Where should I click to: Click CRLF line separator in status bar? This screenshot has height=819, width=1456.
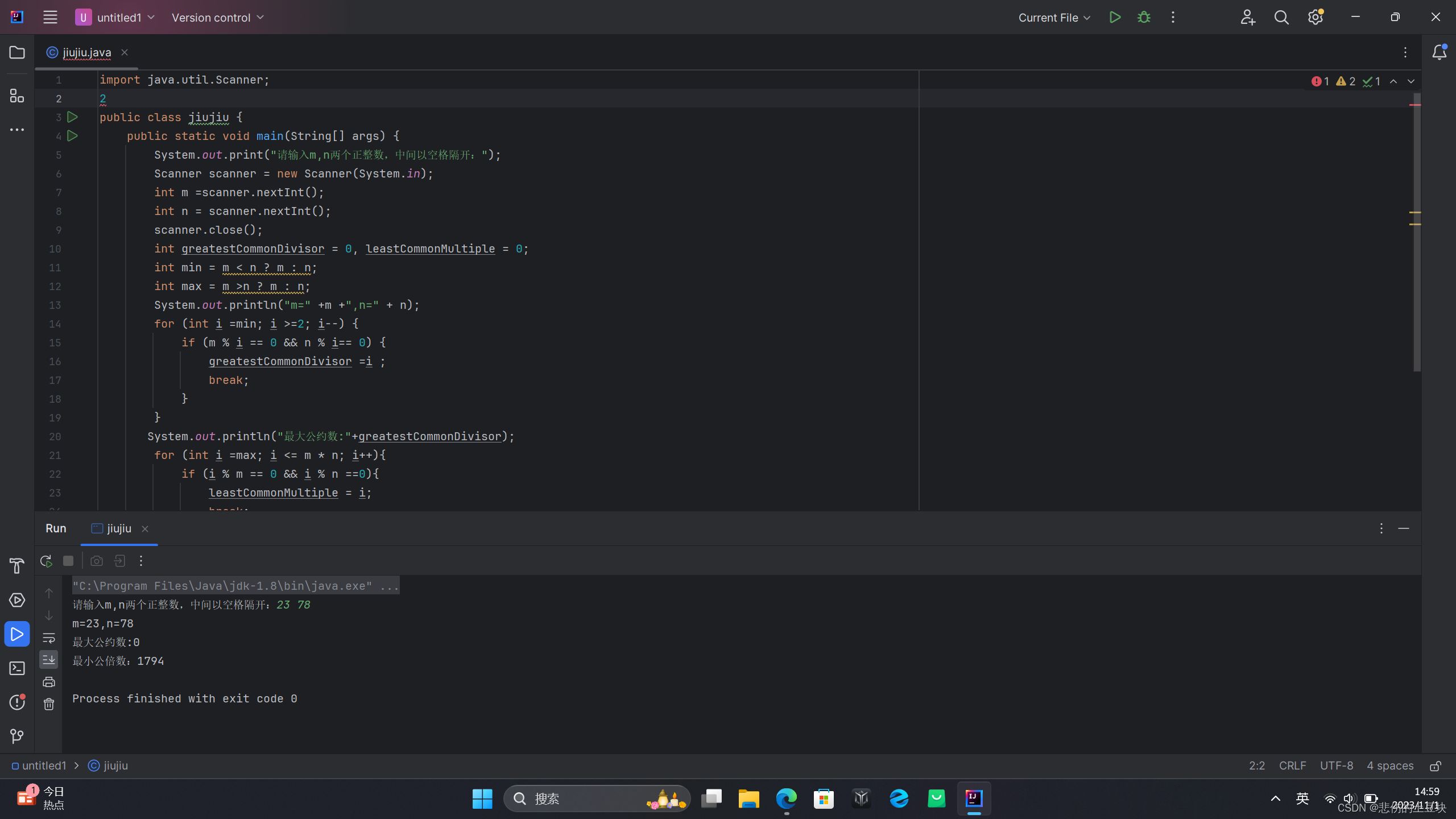coord(1292,766)
